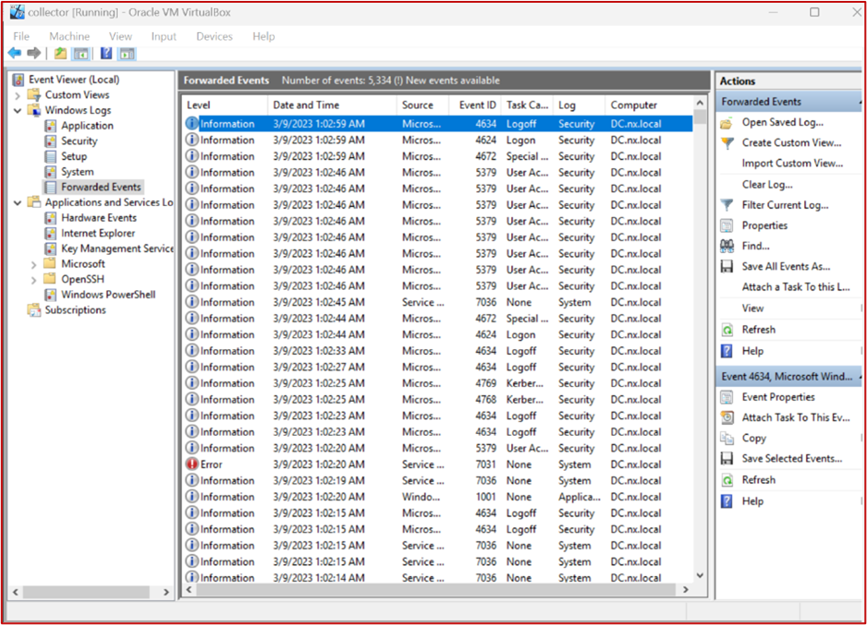Expand the OpenSSH folder node

tap(34, 280)
